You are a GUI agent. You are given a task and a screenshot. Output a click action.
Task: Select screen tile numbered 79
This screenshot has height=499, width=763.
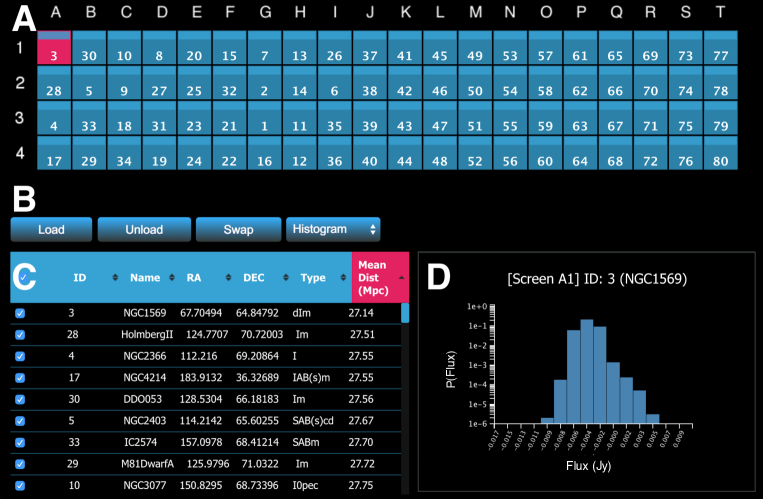coord(721,118)
